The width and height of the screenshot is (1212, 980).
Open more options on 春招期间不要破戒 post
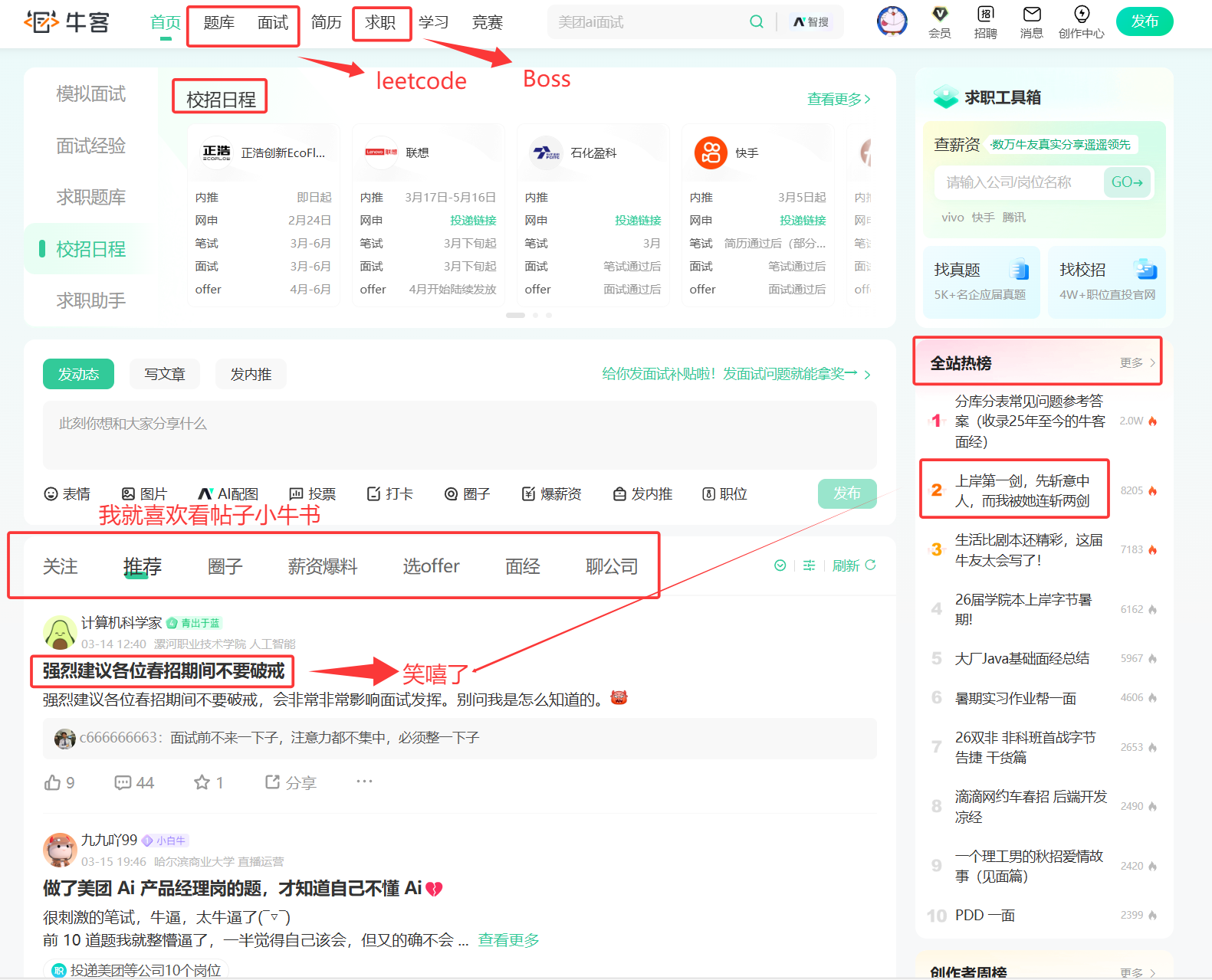(364, 782)
